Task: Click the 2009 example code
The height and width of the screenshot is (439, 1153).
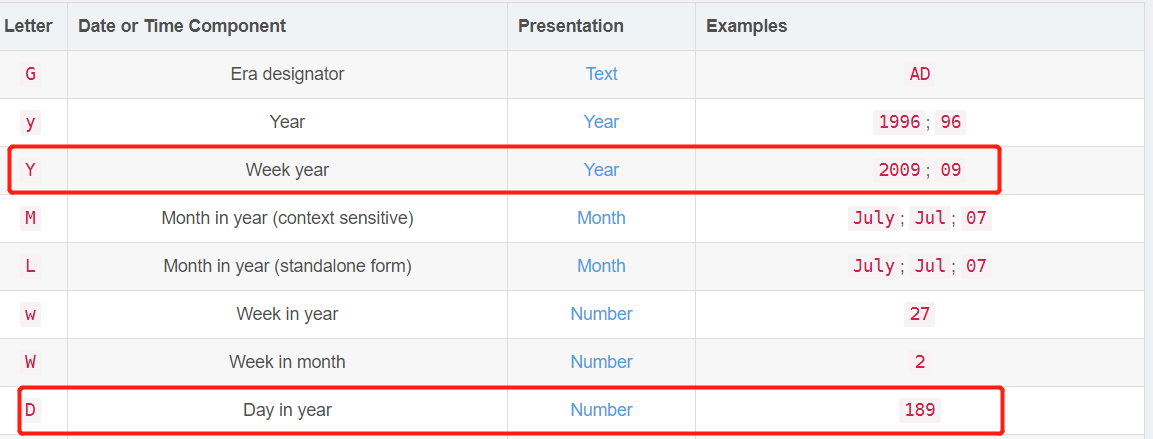Action: (x=899, y=170)
